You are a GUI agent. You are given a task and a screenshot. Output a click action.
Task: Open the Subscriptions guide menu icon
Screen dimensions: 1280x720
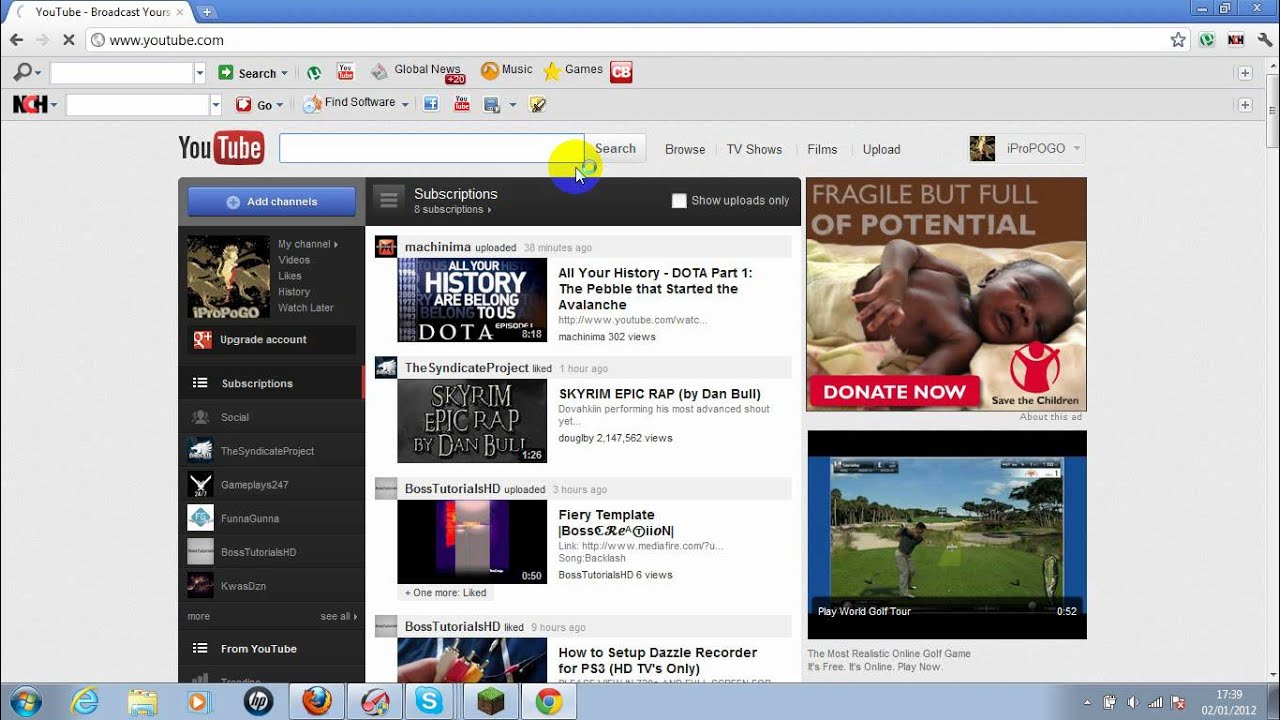389,200
